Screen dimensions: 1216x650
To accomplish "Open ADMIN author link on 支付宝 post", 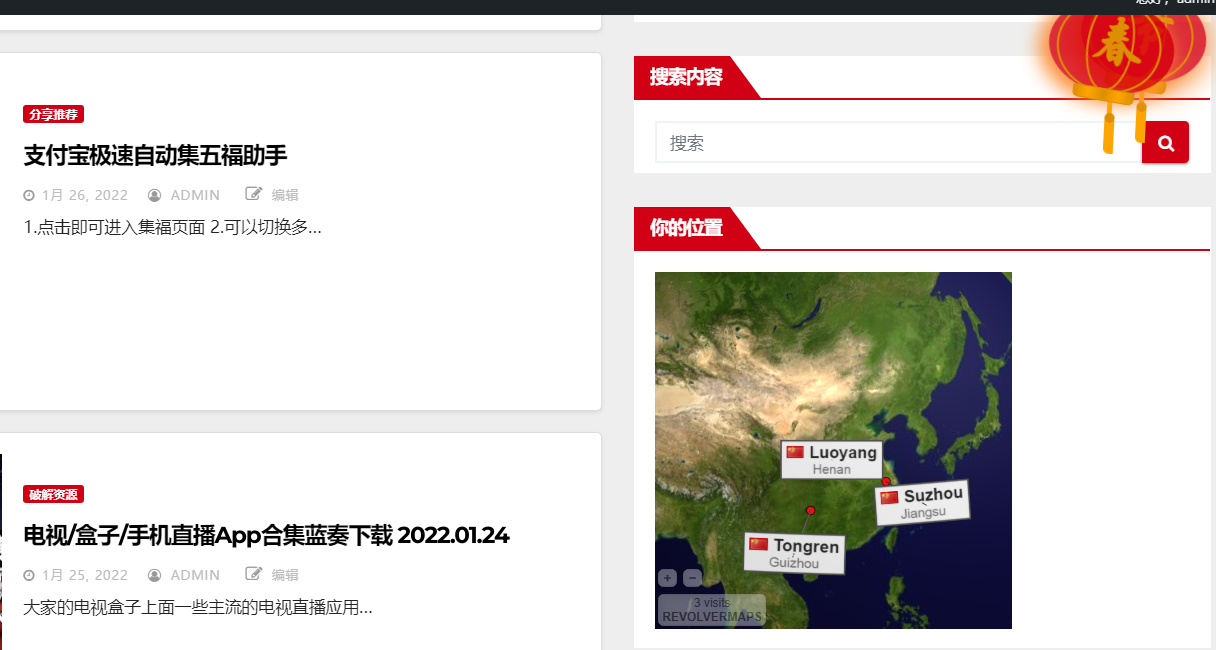I will point(195,195).
